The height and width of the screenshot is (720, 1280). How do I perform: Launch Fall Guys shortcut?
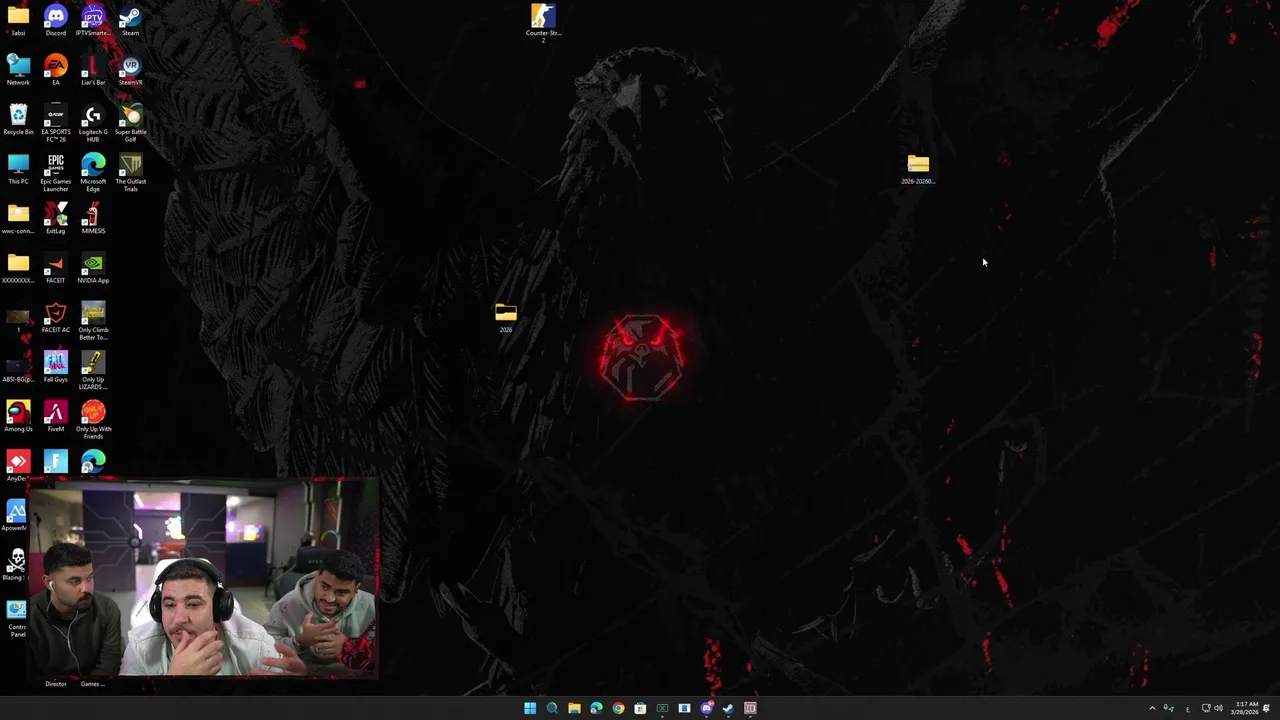pyautogui.click(x=55, y=366)
